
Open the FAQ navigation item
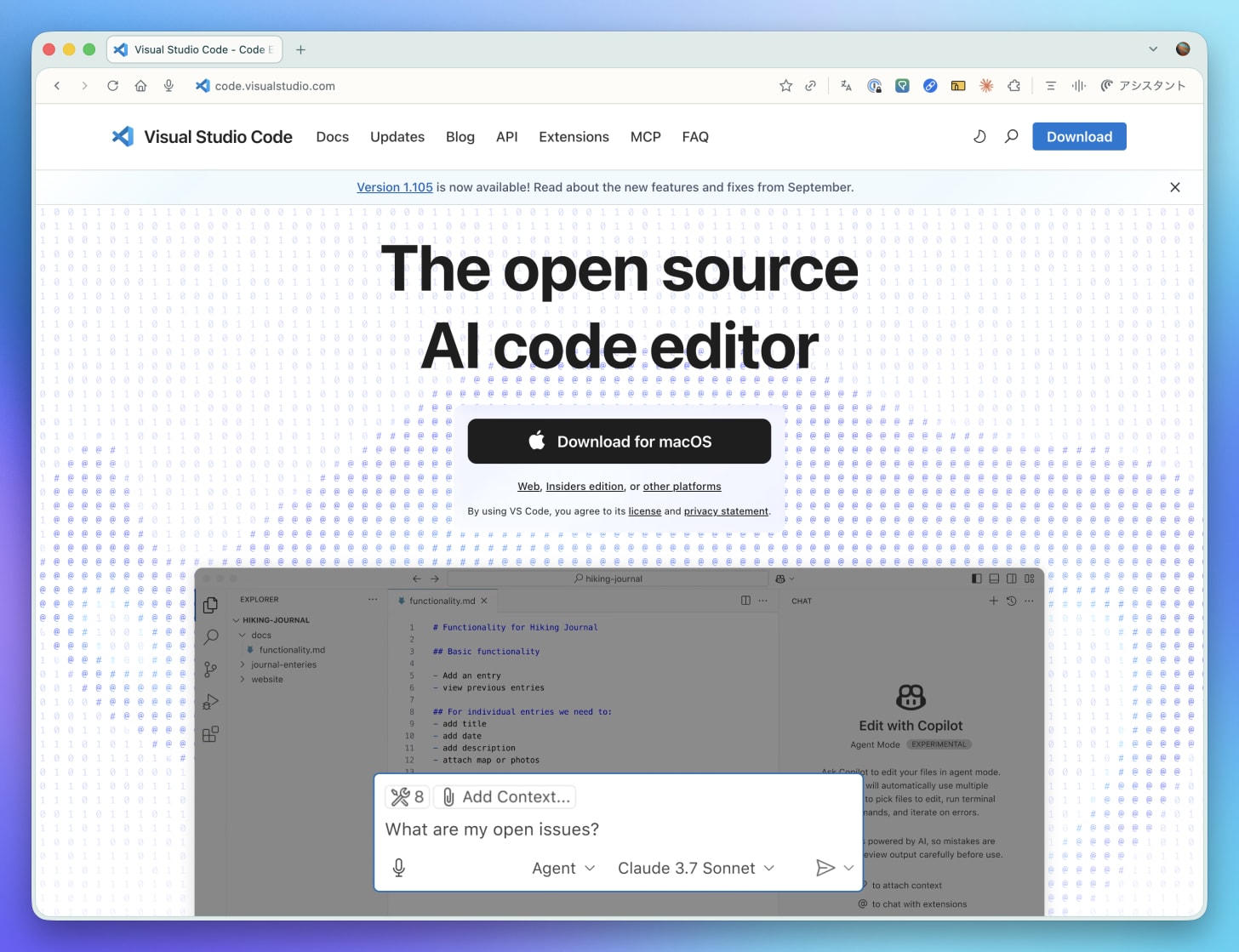click(x=695, y=137)
